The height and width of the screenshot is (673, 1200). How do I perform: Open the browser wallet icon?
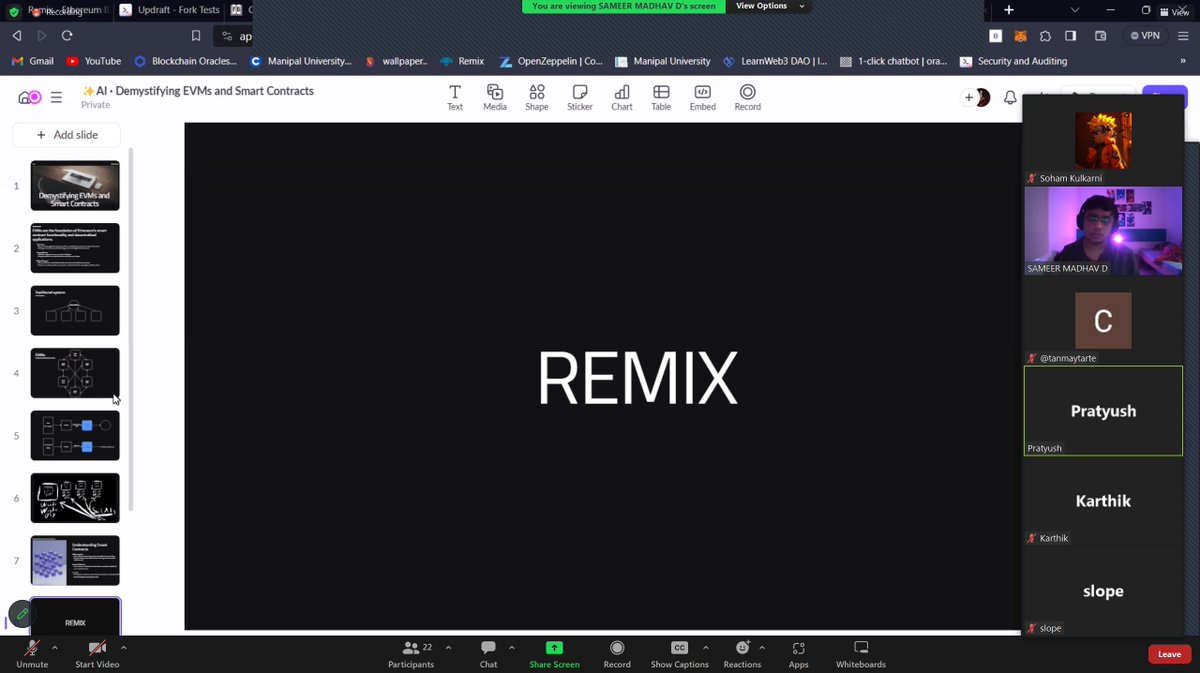1100,35
